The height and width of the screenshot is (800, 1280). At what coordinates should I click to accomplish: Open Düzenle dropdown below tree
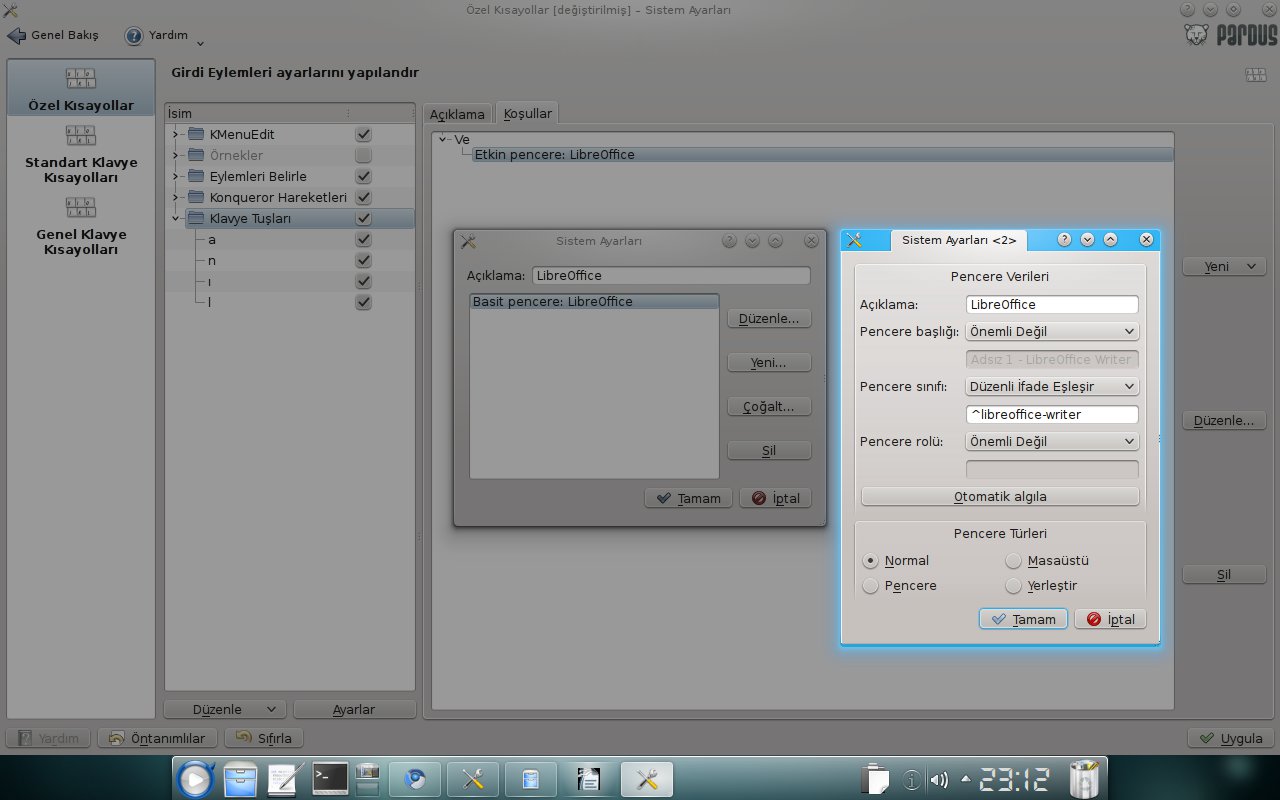pyautogui.click(x=226, y=709)
